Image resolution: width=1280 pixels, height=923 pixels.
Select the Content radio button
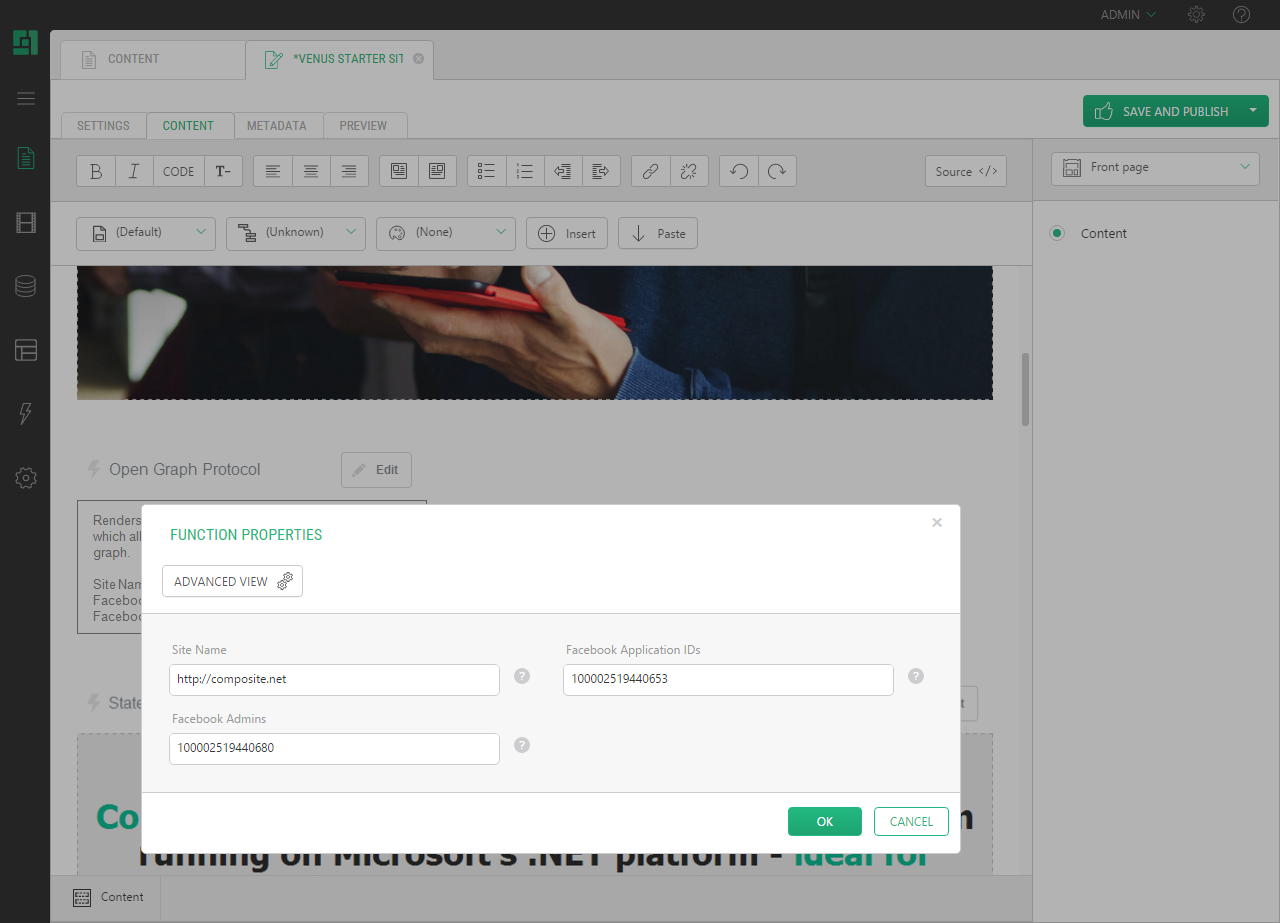tap(1057, 233)
